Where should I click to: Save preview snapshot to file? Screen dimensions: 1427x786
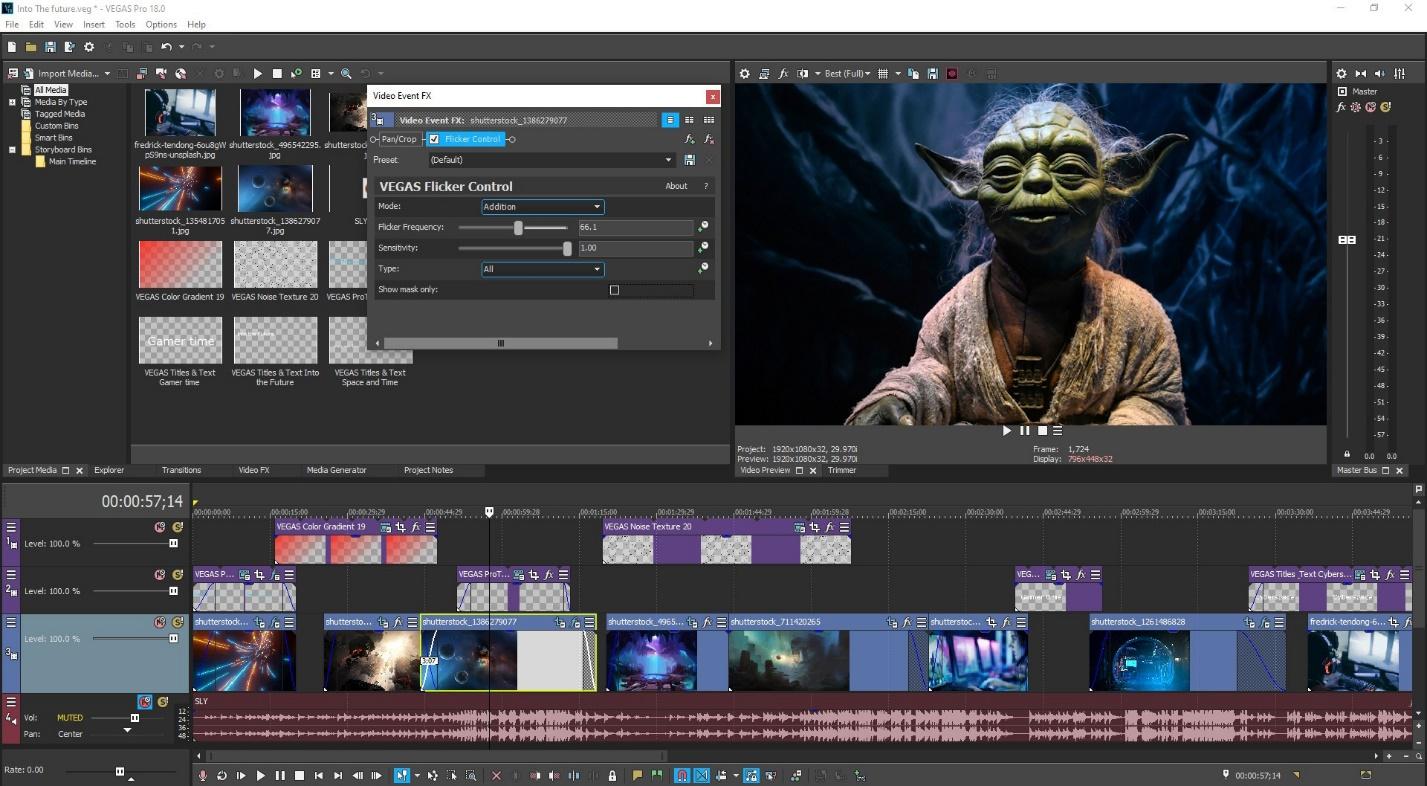point(932,74)
